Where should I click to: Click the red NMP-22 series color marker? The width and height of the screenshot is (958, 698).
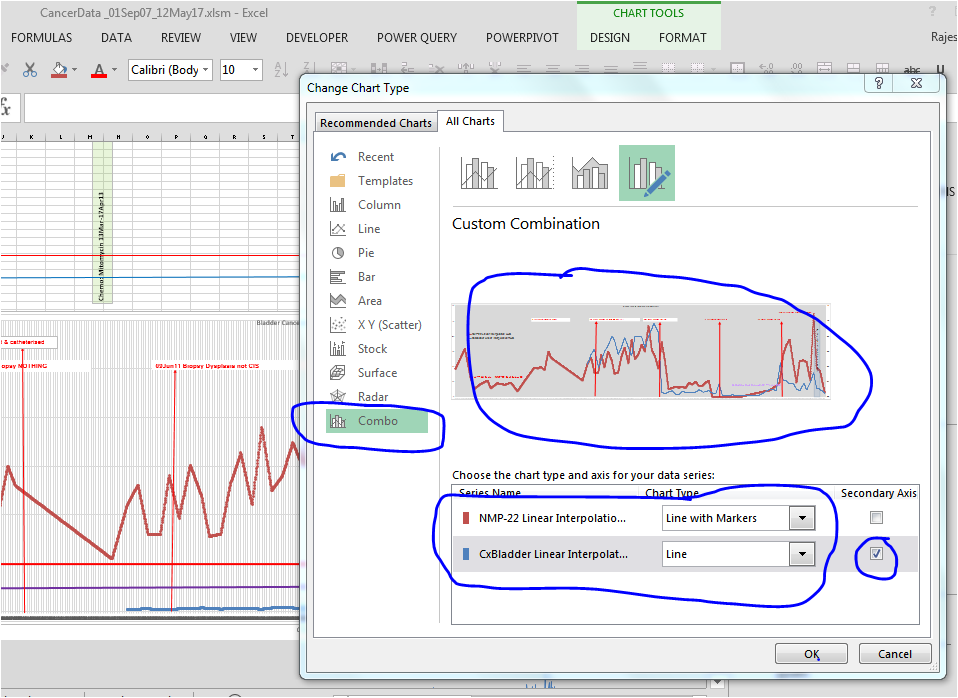pos(466,518)
